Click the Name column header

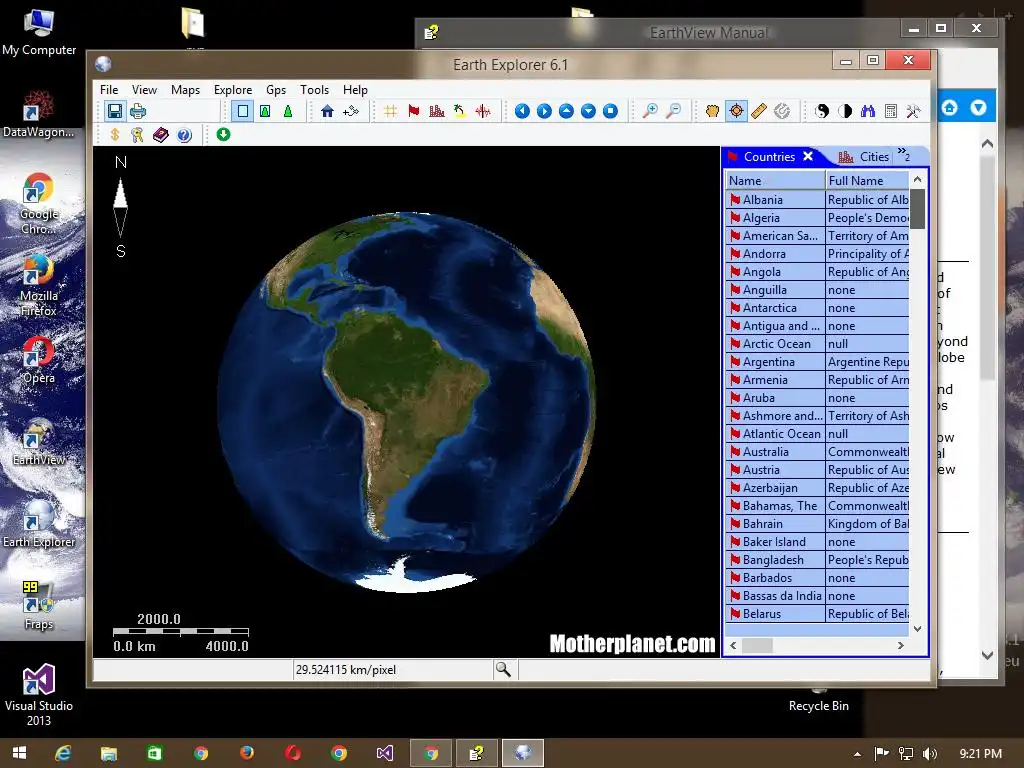tap(775, 180)
